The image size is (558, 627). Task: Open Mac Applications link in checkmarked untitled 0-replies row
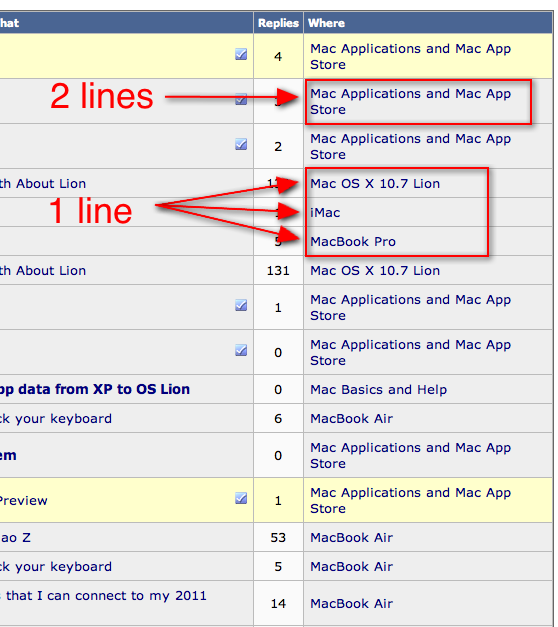click(410, 352)
